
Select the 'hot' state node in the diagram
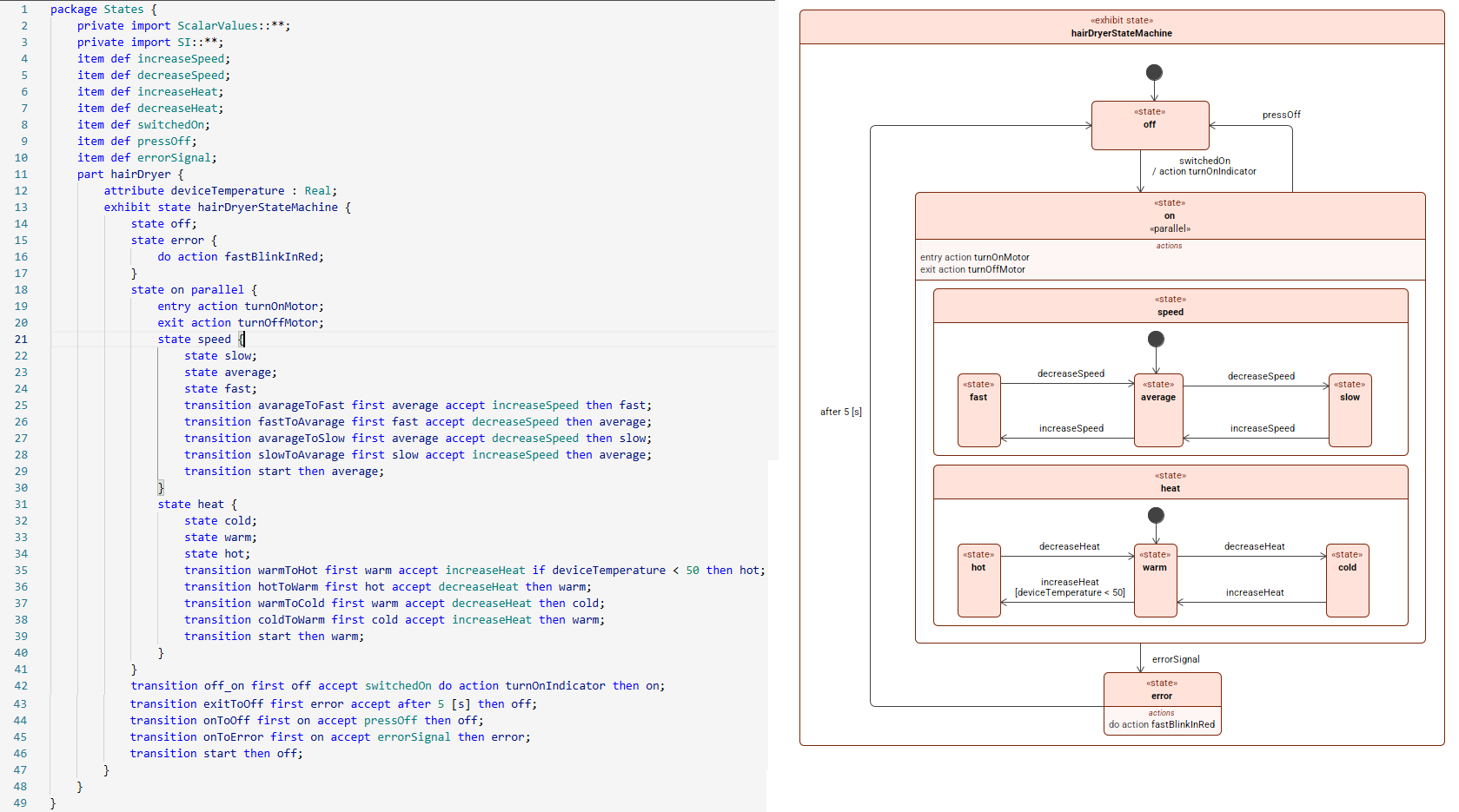(x=978, y=580)
